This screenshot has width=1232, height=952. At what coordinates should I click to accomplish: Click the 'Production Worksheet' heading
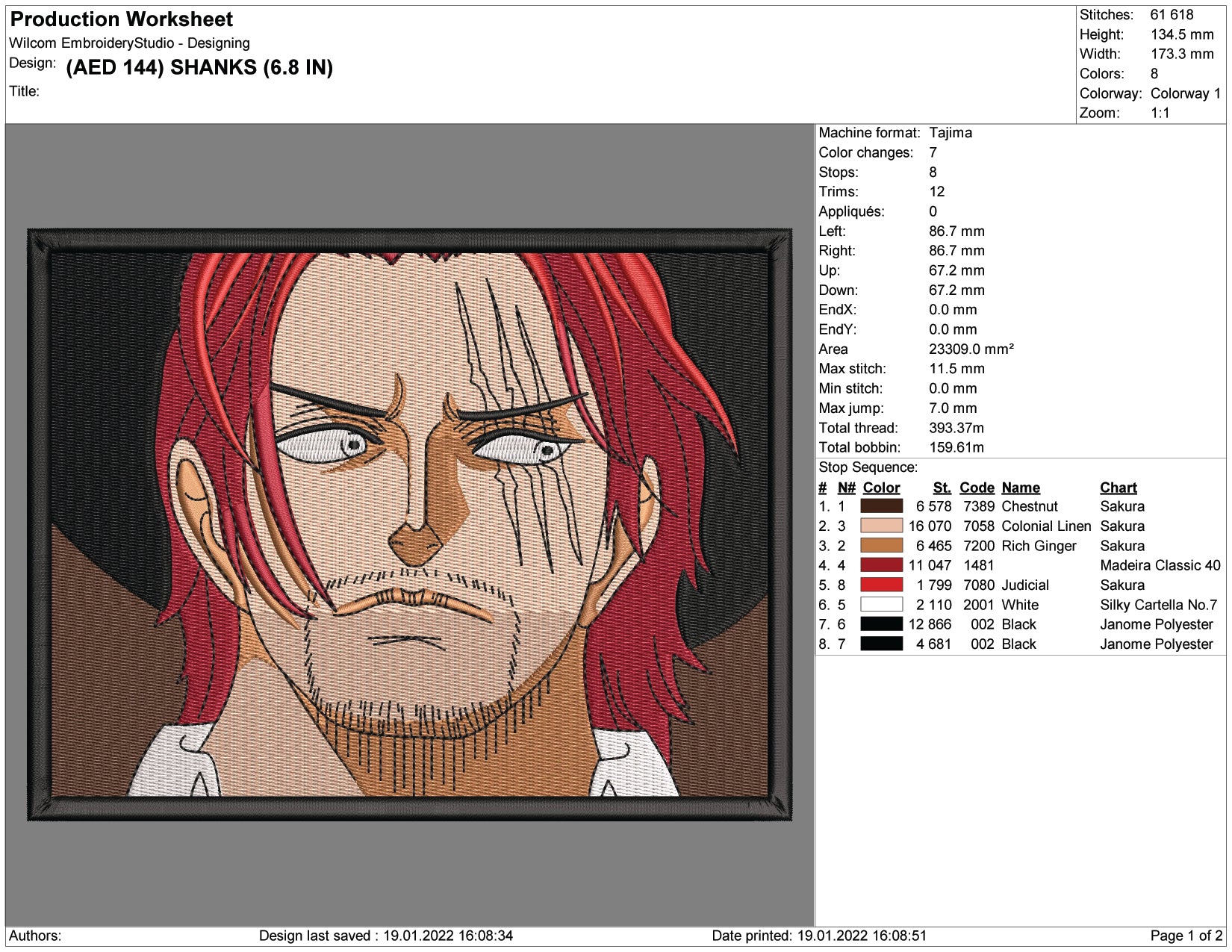point(121,19)
